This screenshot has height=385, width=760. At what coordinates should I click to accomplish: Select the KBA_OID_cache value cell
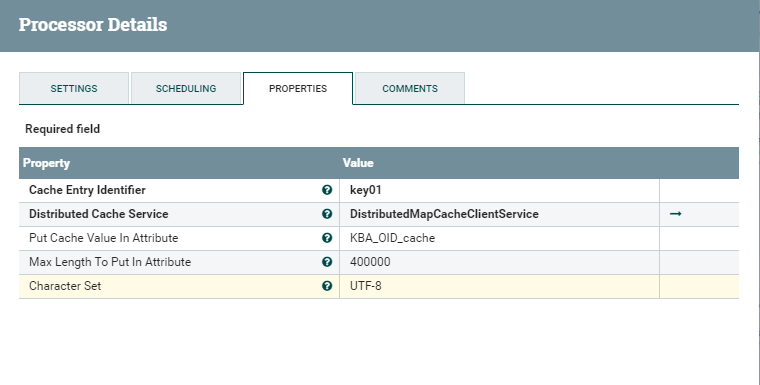pos(499,238)
